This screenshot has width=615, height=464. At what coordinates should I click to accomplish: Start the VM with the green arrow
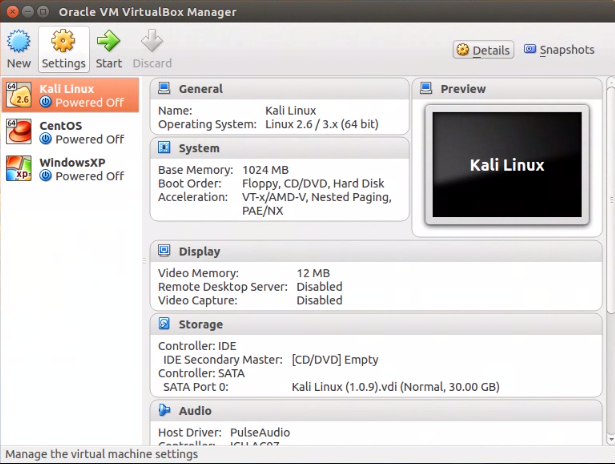tap(108, 41)
